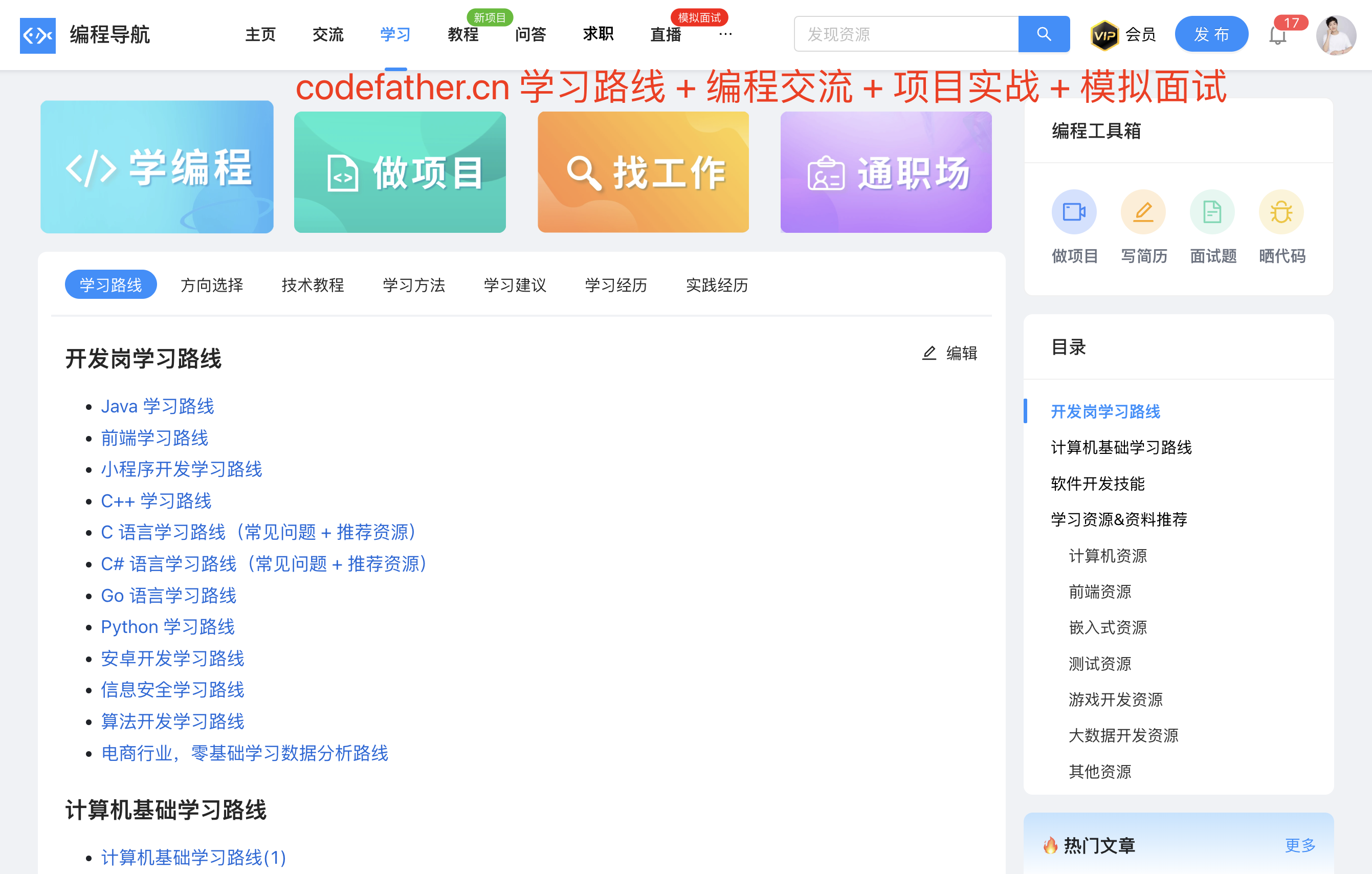Open the 算法开发学习路线 link

(172, 722)
